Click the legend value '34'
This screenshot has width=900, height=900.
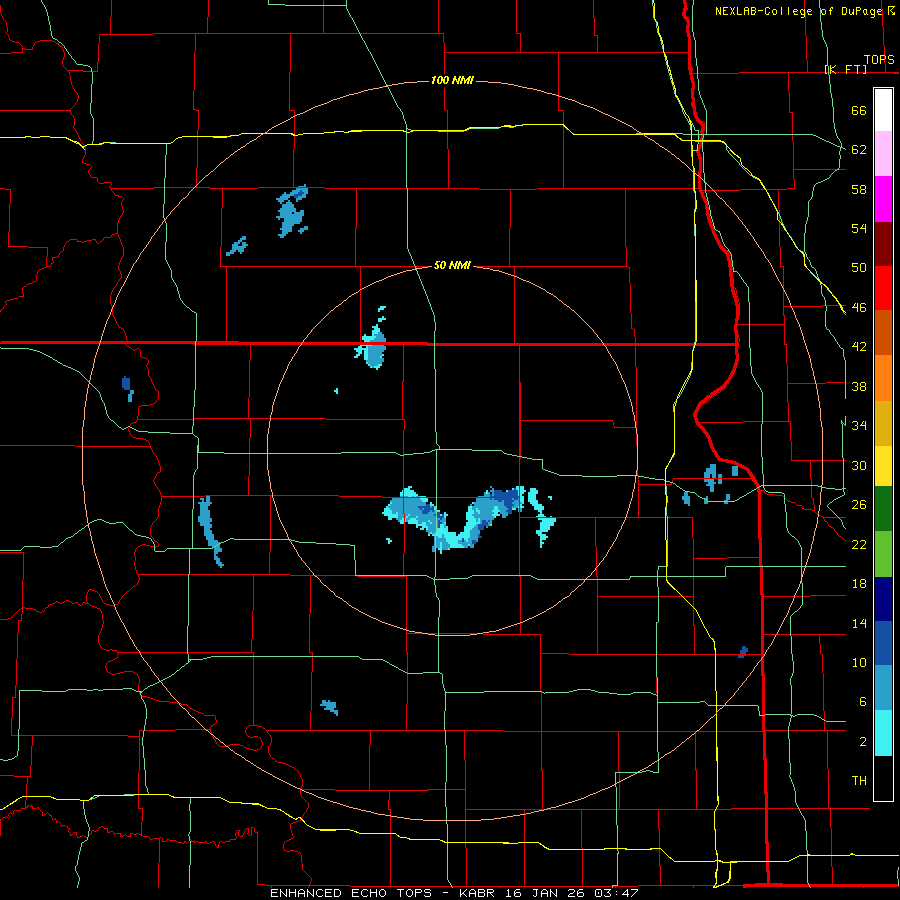point(859,426)
